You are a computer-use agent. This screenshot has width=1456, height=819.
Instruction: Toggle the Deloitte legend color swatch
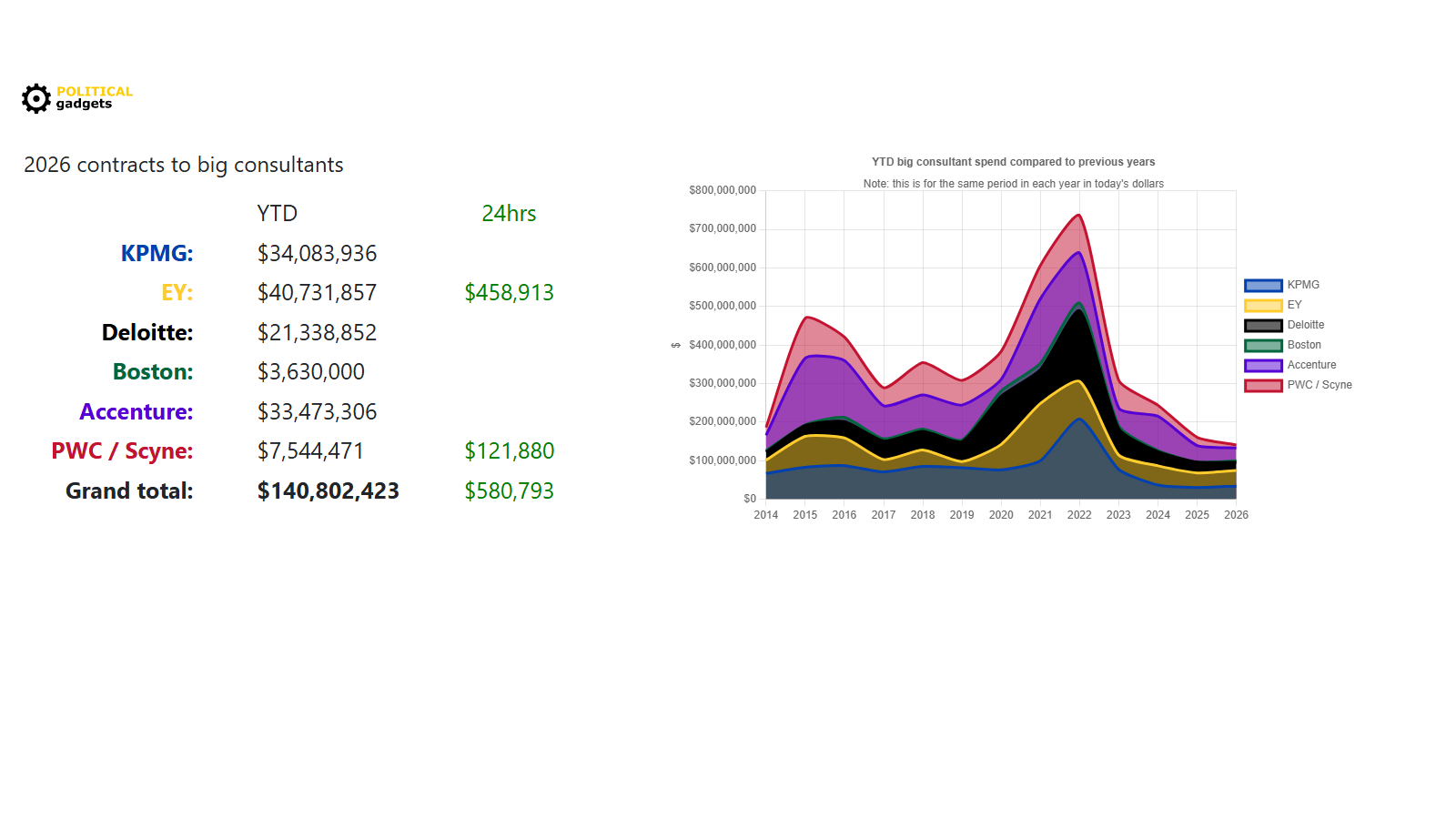tap(1263, 326)
